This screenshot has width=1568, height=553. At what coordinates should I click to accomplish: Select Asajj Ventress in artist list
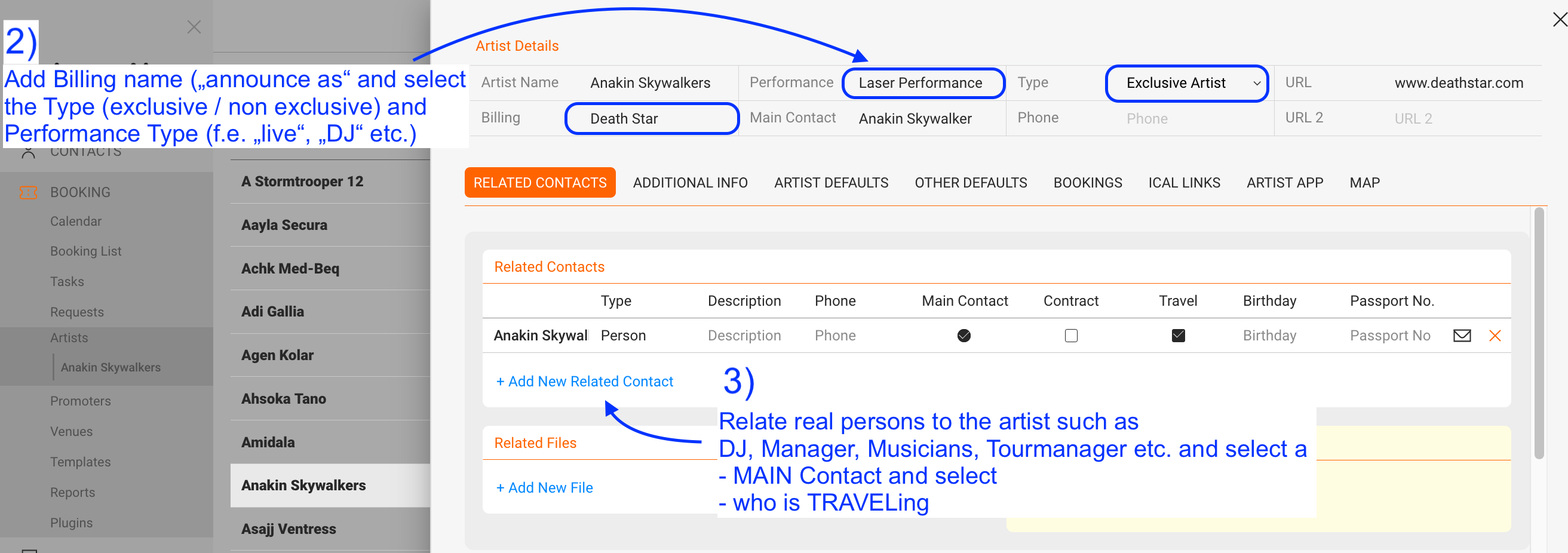tap(330, 529)
